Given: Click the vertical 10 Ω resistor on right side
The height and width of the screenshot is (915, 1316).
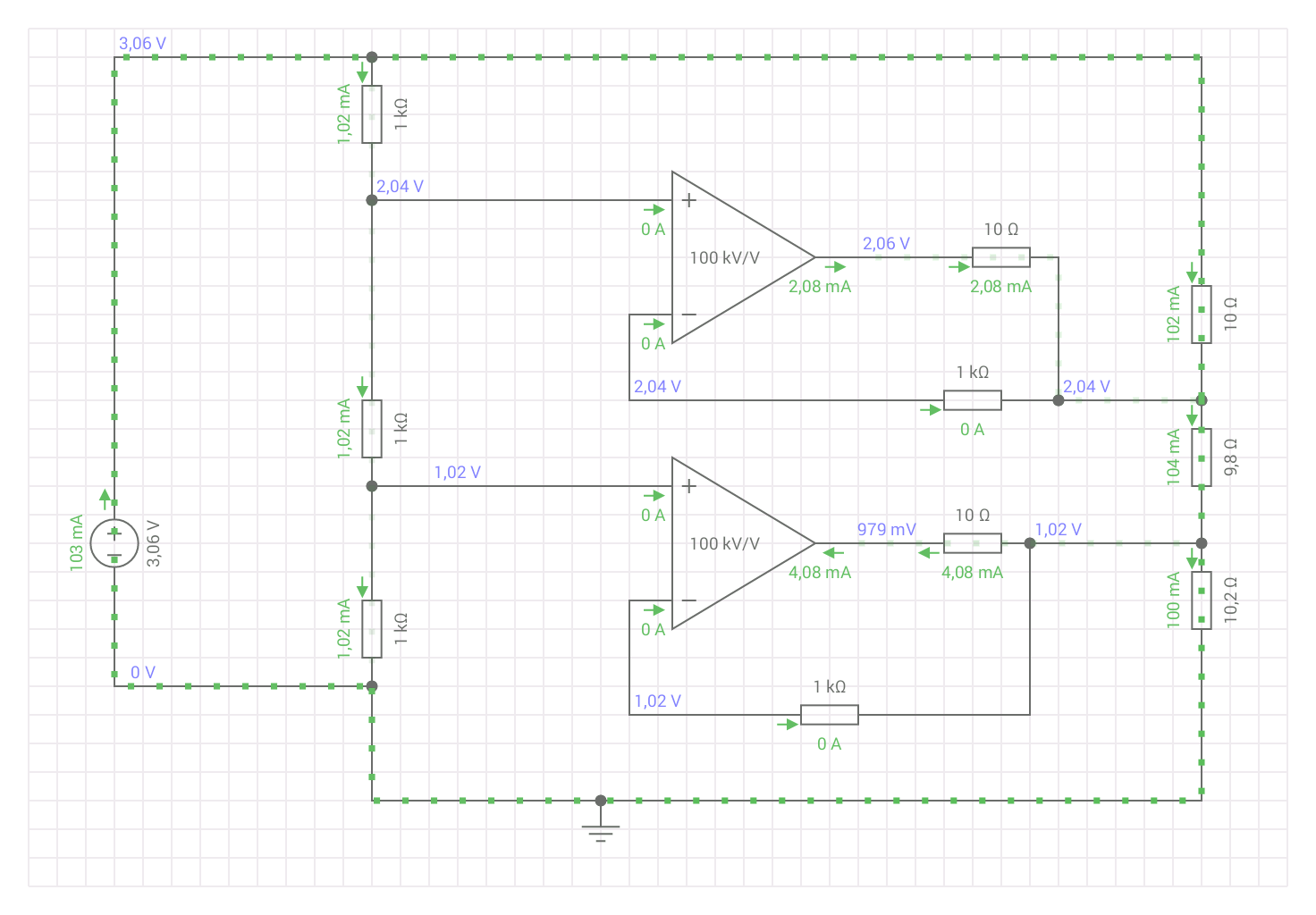Looking at the screenshot, I should (1202, 315).
